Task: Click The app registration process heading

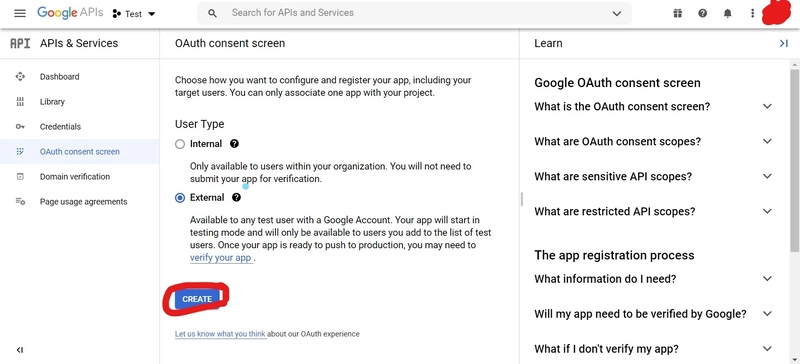Action: click(614, 255)
